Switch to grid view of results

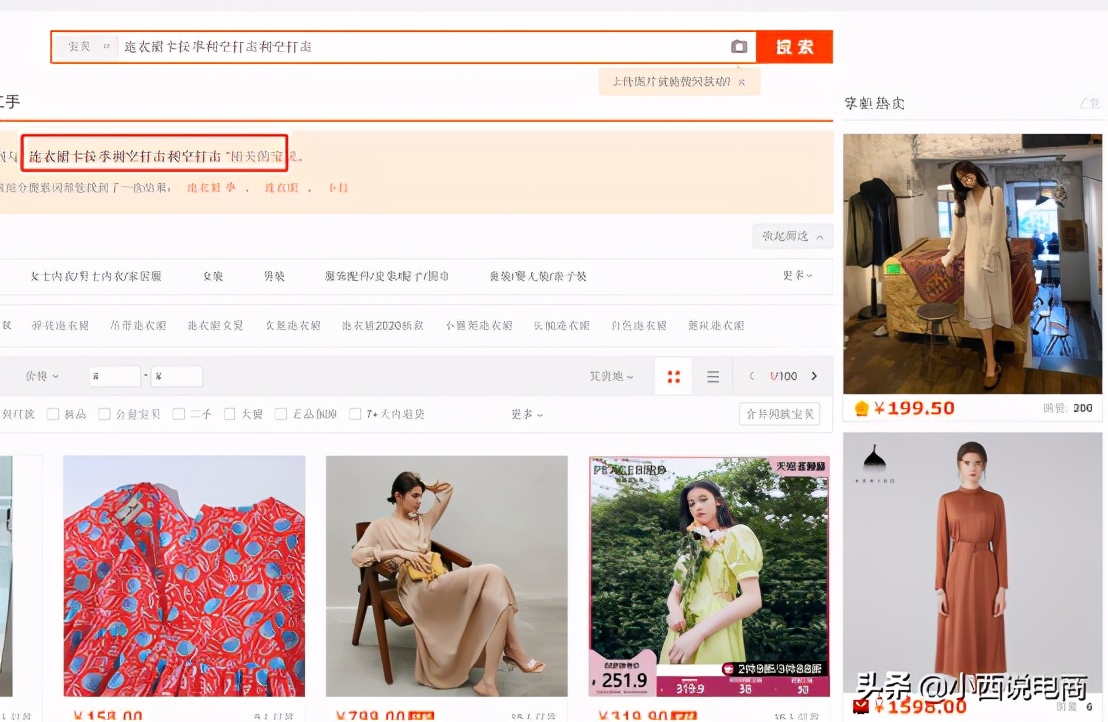tap(673, 377)
